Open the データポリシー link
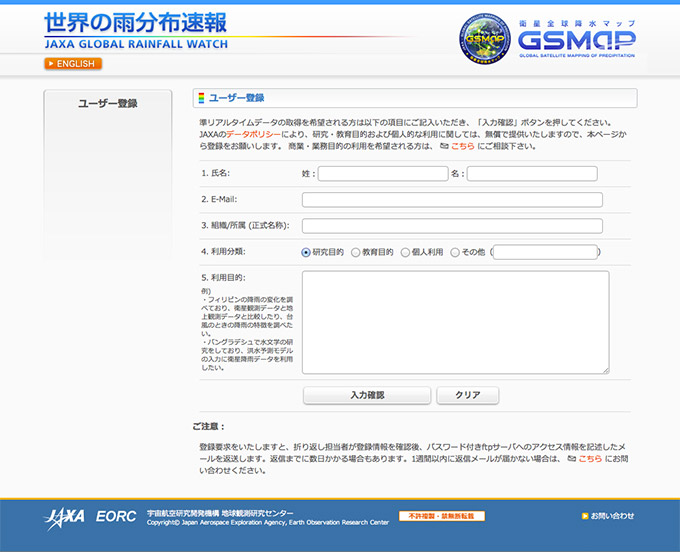This screenshot has width=680, height=552. click(252, 133)
